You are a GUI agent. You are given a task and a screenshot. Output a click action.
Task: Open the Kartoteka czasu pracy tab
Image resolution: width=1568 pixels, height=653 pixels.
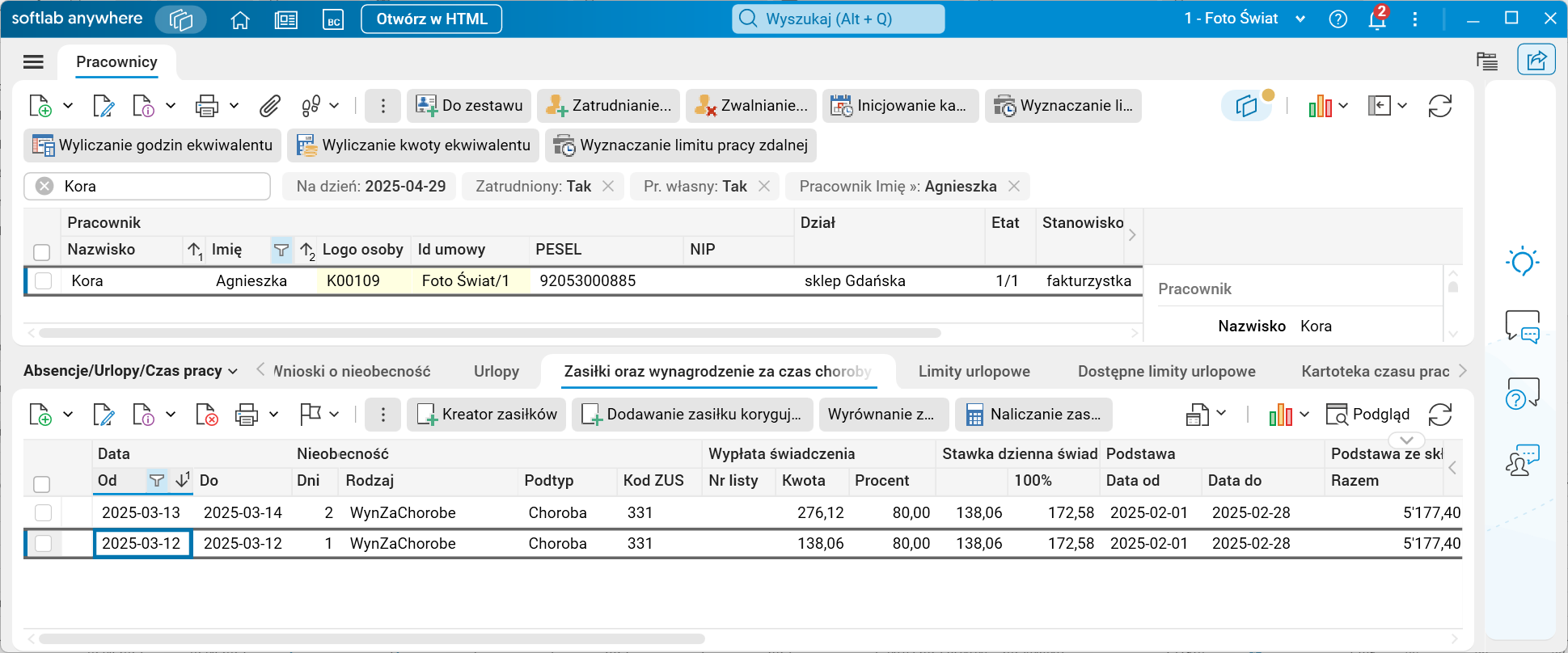coord(1375,371)
